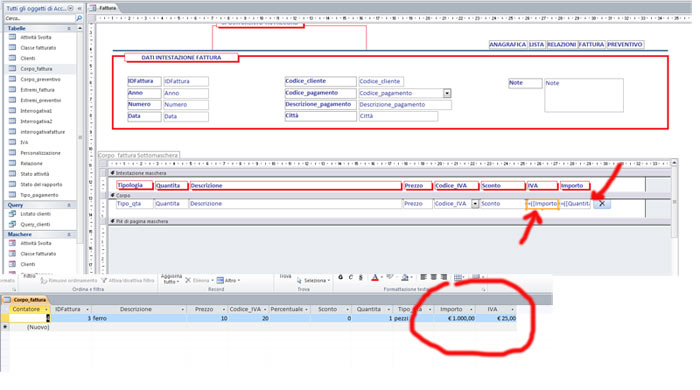The image size is (700, 390).
Task: Apply bold (G) formatting in ribbon
Action: [341, 278]
